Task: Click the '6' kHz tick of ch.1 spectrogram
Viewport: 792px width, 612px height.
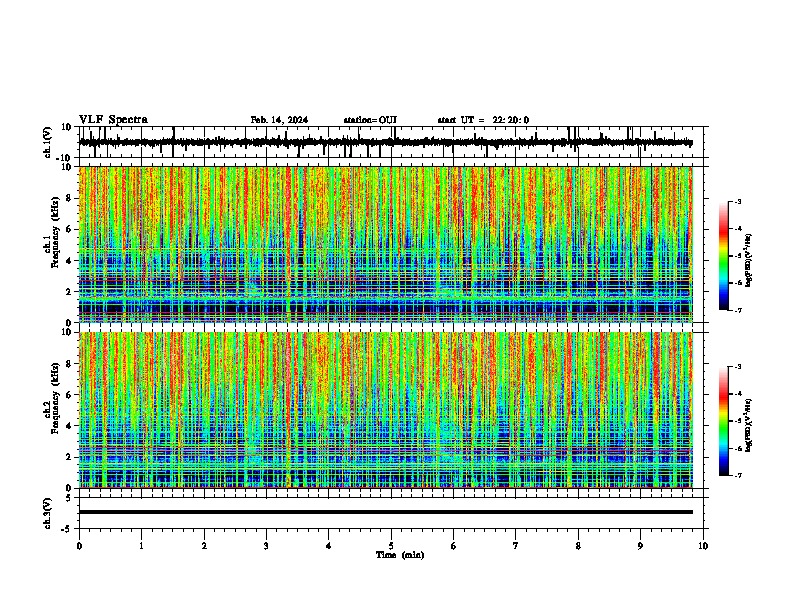Action: (70, 229)
